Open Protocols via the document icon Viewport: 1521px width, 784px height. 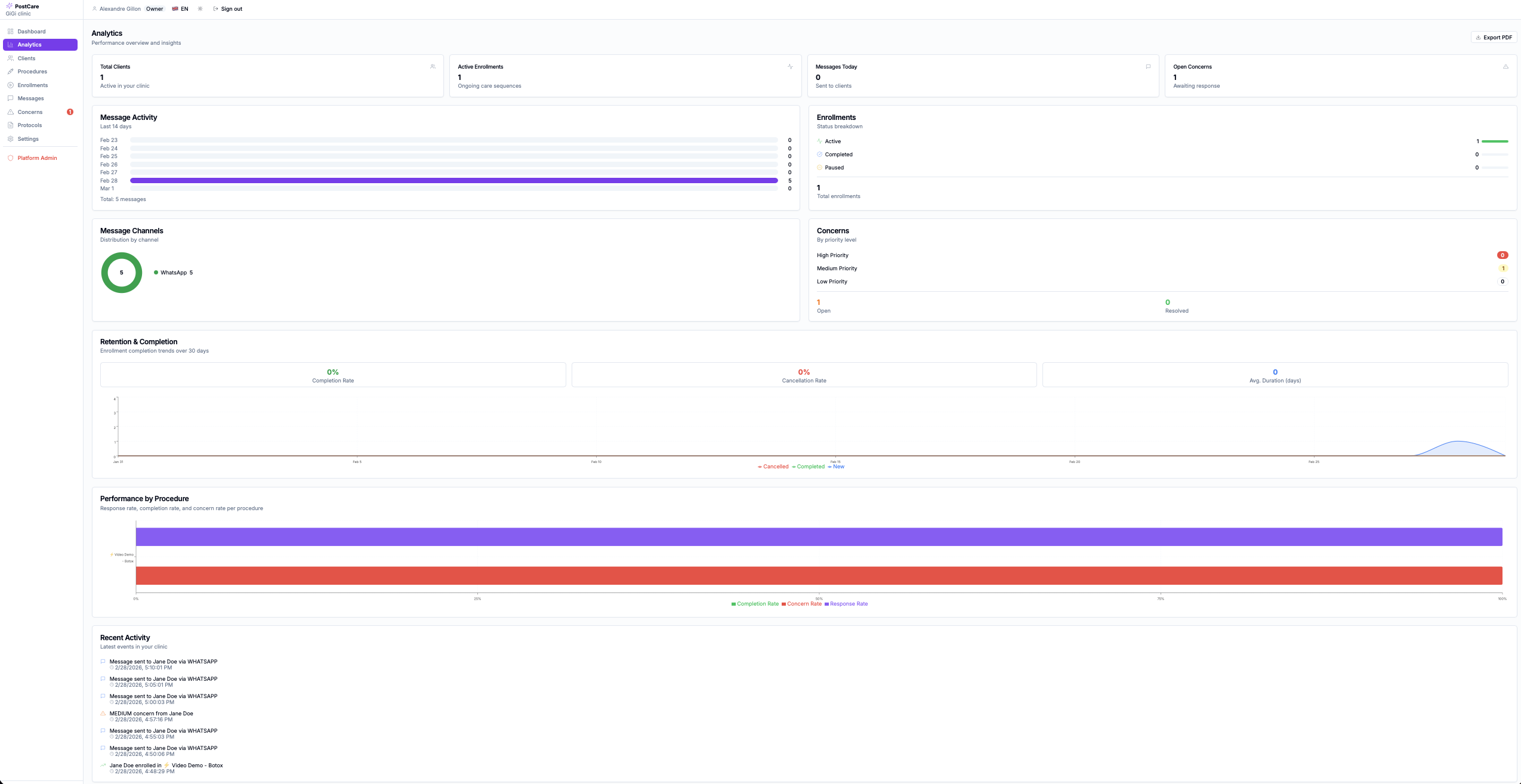pyautogui.click(x=11, y=125)
